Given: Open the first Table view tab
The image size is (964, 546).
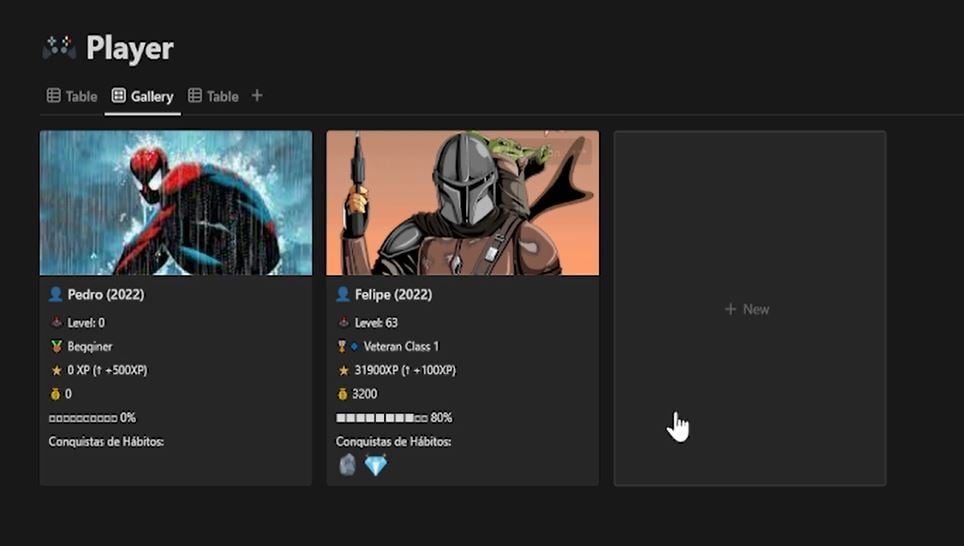Looking at the screenshot, I should pyautogui.click(x=72, y=96).
